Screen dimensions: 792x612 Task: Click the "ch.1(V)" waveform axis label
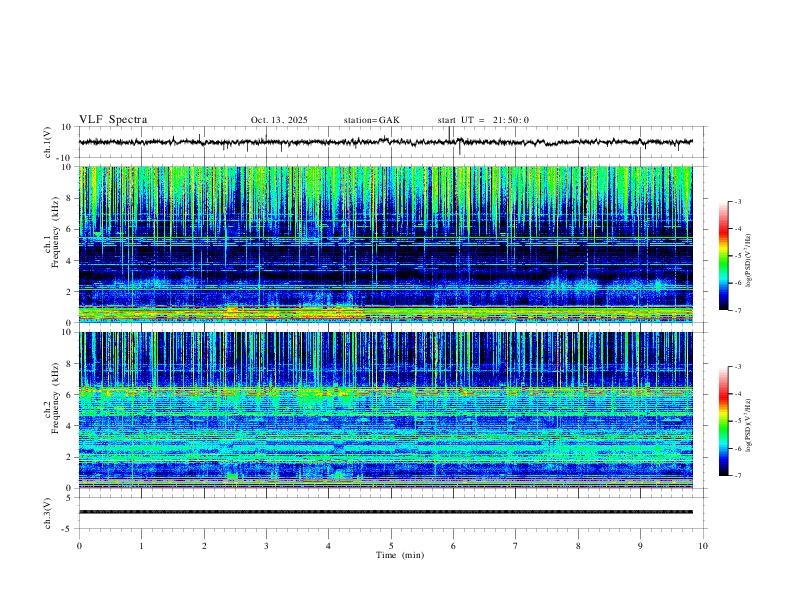point(47,142)
